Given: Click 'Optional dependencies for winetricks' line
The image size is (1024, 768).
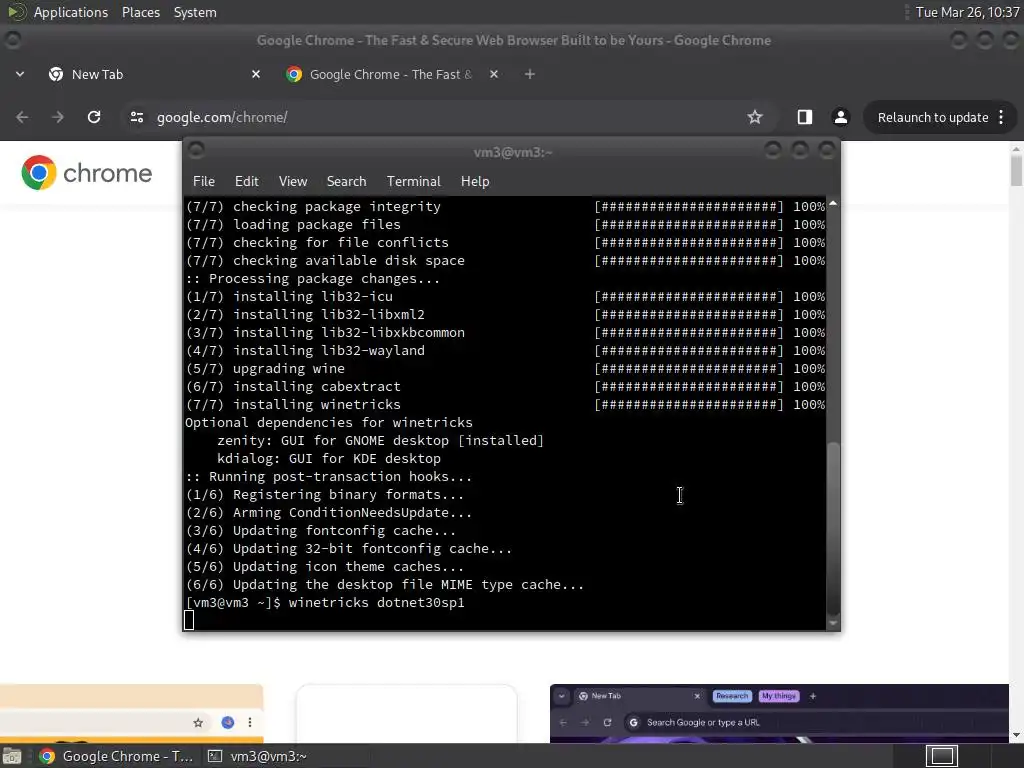Looking at the screenshot, I should tap(328, 423).
